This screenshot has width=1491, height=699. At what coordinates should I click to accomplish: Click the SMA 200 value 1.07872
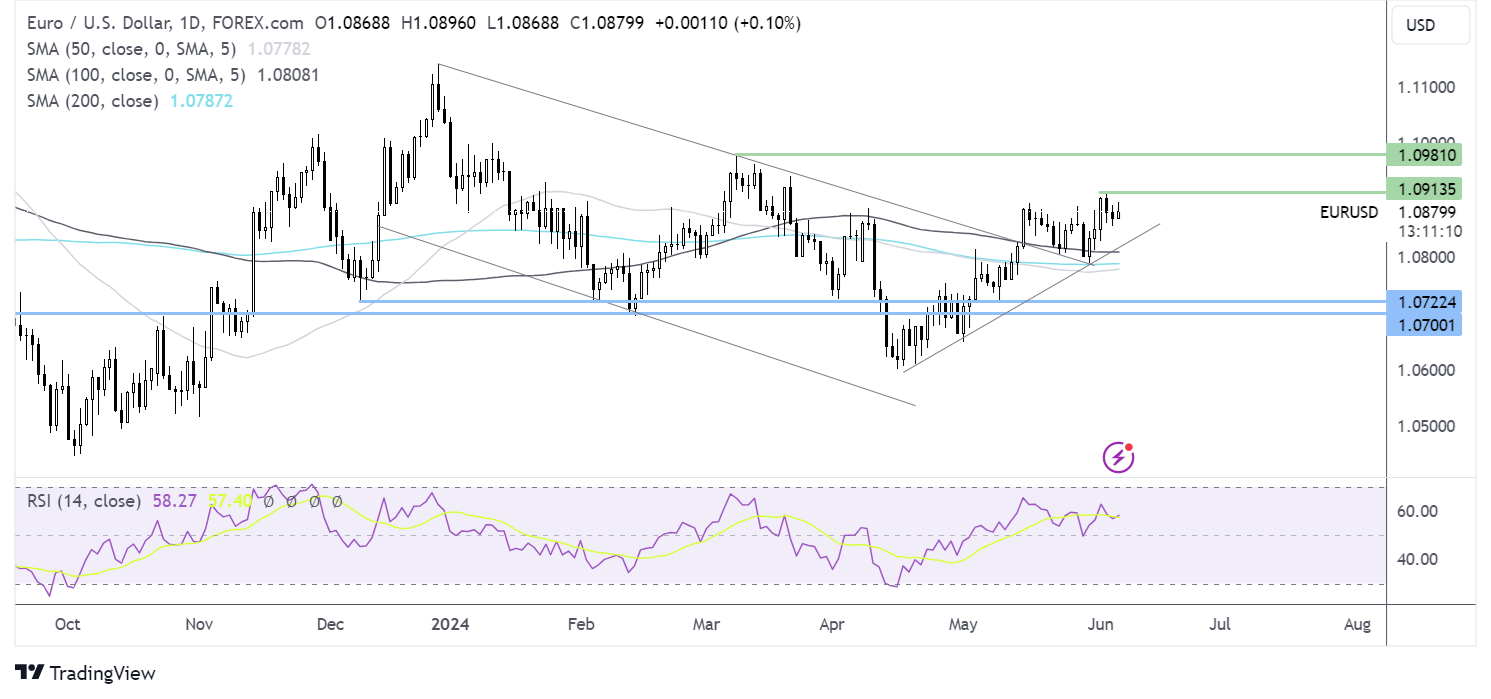coord(201,101)
